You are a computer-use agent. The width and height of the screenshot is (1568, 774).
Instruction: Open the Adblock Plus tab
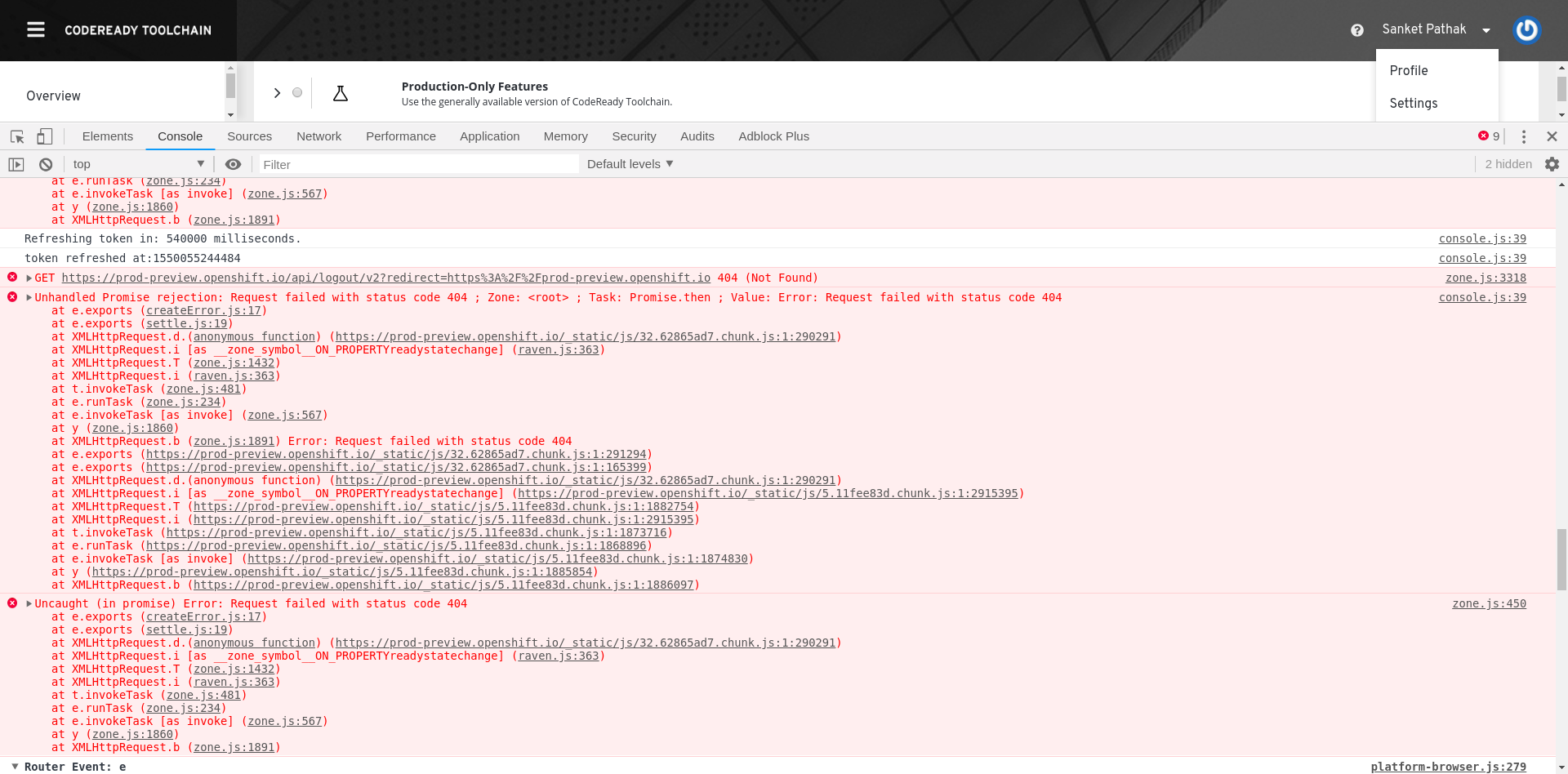click(773, 136)
